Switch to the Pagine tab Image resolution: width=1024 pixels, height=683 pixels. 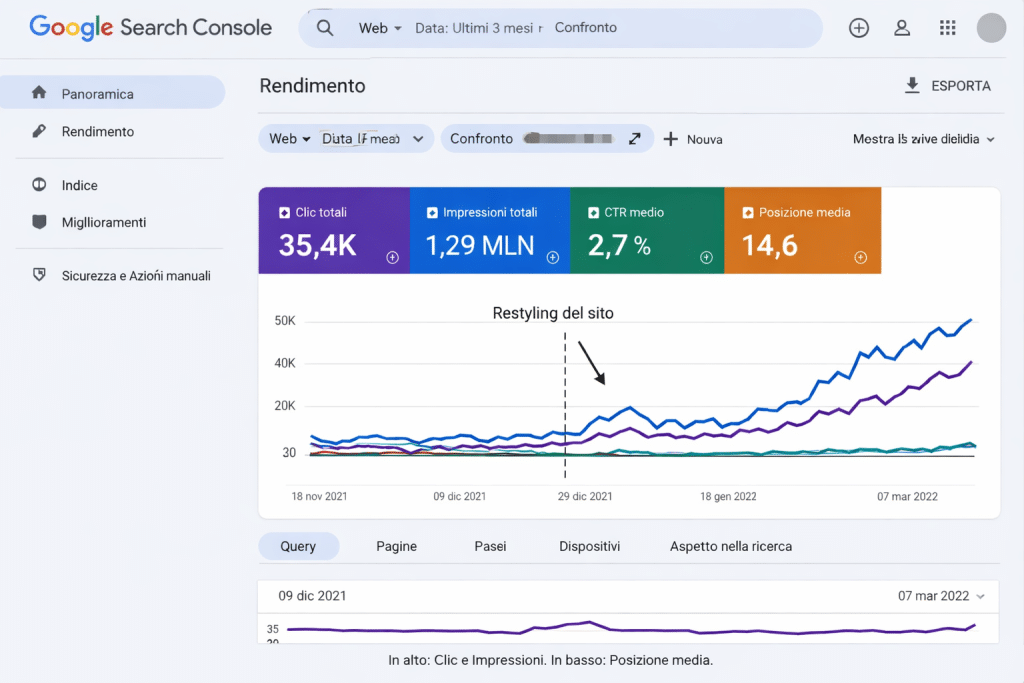pyautogui.click(x=396, y=547)
